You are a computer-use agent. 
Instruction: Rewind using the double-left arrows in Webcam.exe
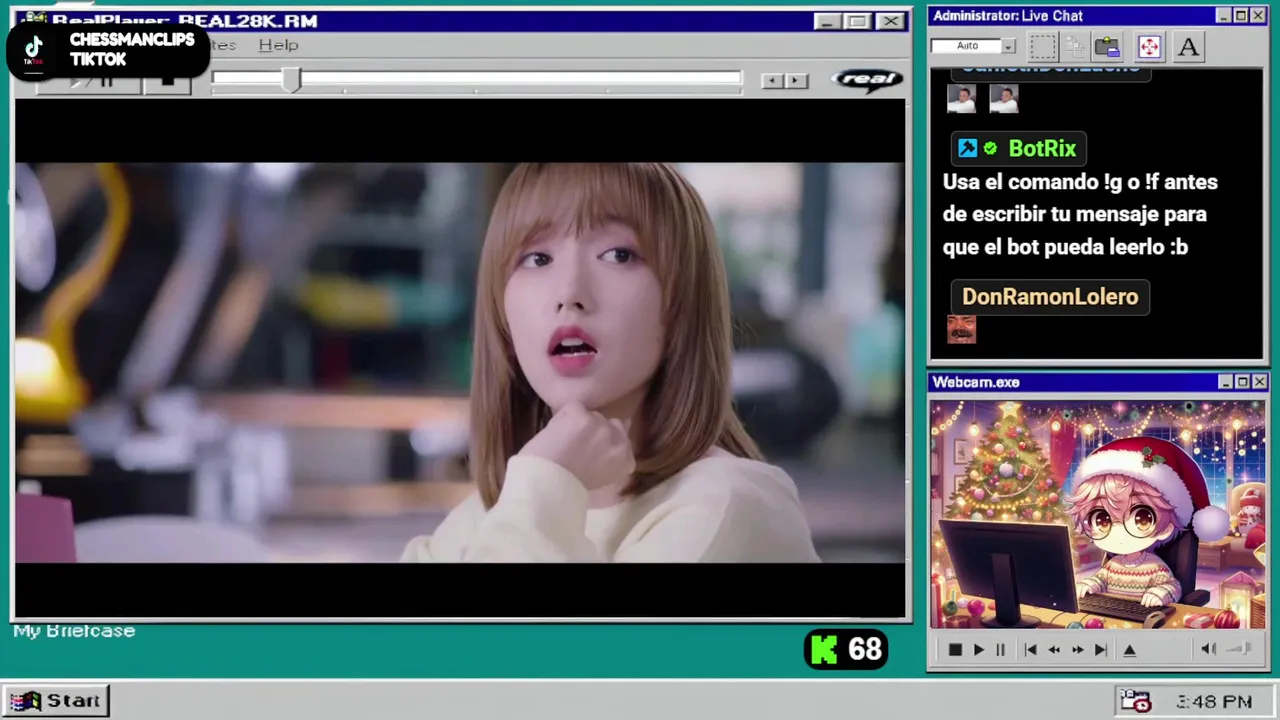point(1054,650)
